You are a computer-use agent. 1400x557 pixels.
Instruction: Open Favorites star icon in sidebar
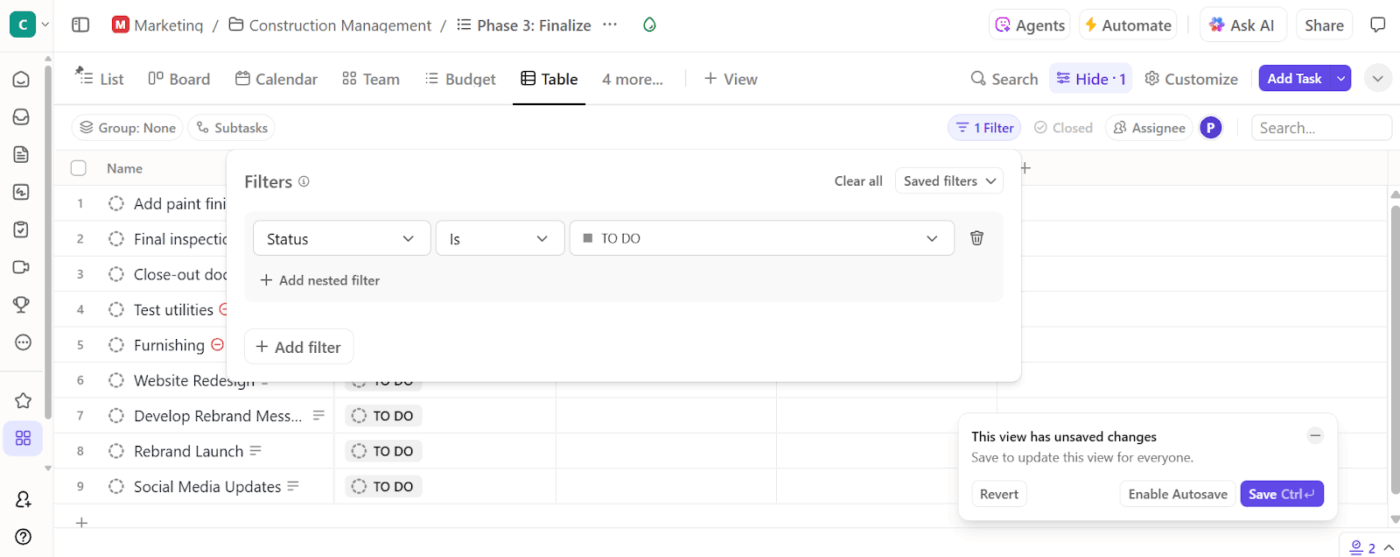click(x=22, y=400)
